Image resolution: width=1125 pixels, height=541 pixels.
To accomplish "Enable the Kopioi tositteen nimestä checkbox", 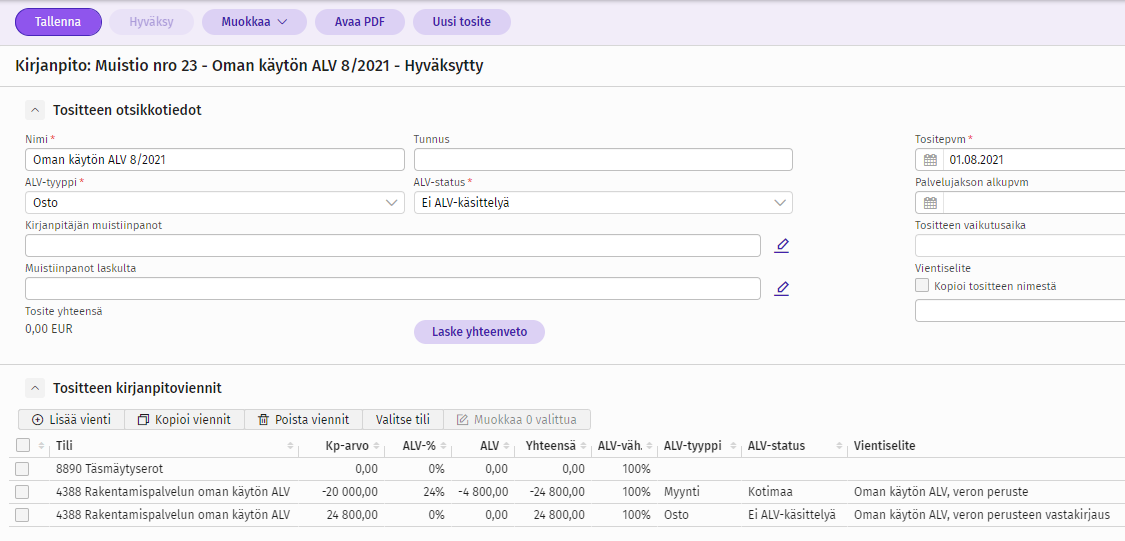I will coord(922,286).
